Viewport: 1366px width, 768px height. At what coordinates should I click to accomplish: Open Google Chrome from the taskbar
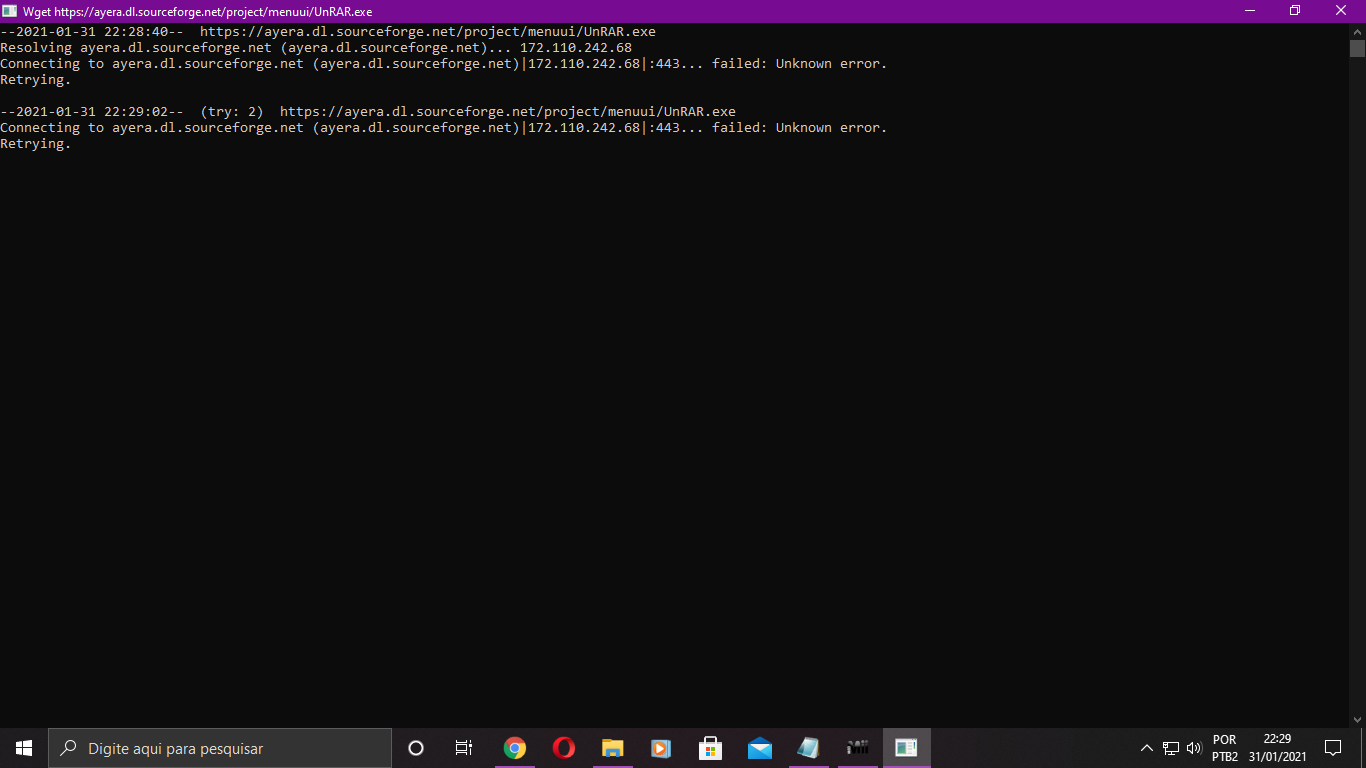[515, 748]
